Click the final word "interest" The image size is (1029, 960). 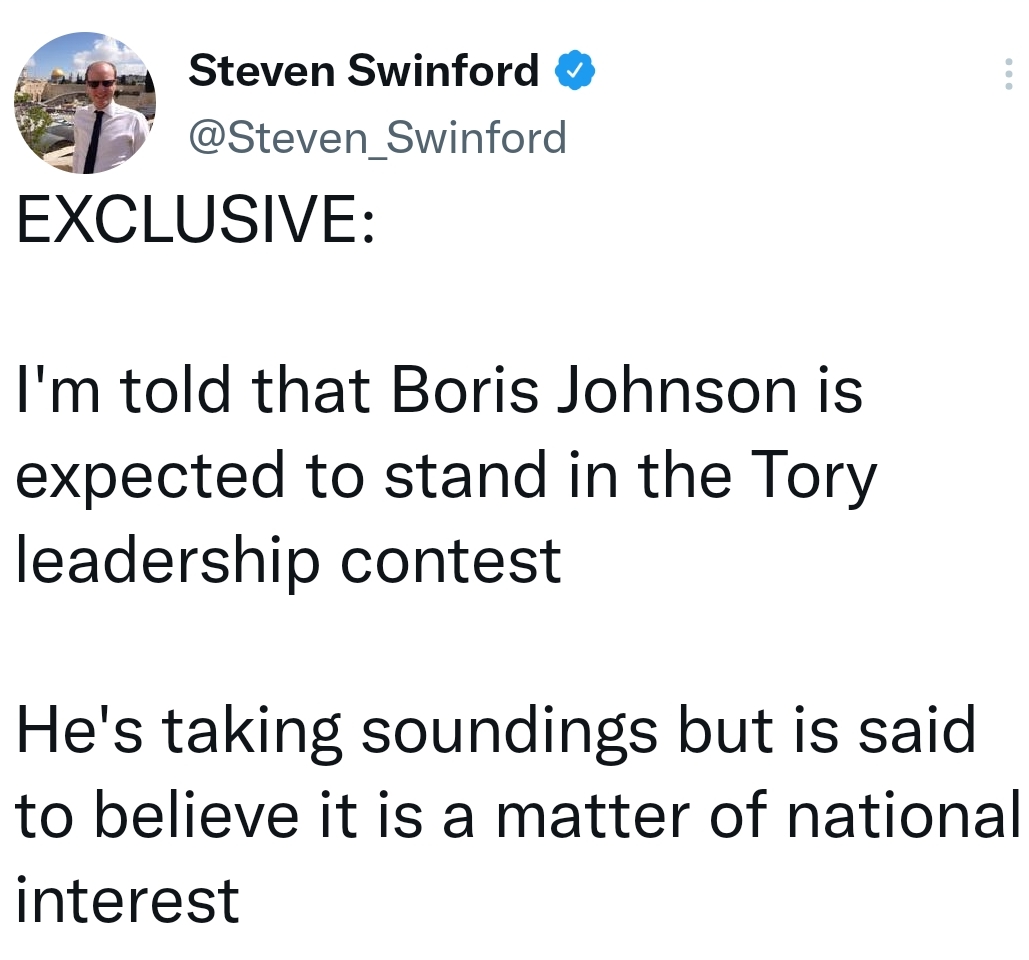tap(128, 899)
